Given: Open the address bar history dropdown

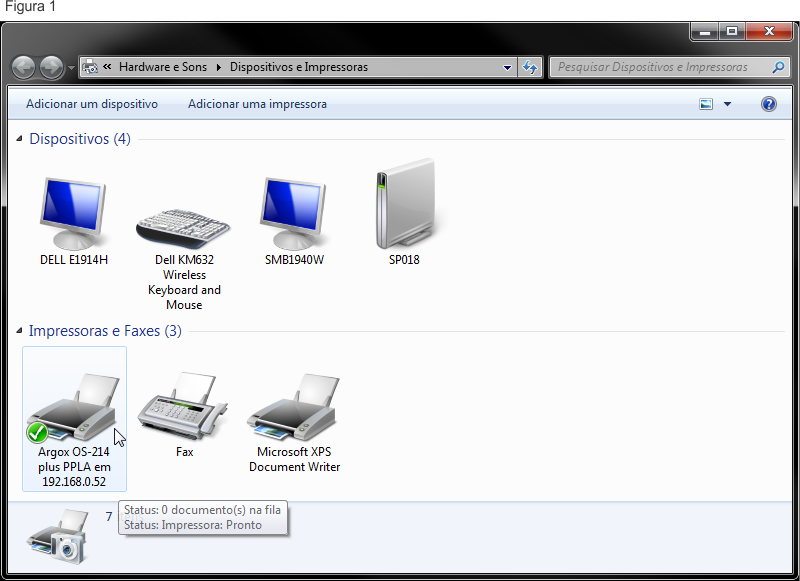Looking at the screenshot, I should pyautogui.click(x=507, y=67).
